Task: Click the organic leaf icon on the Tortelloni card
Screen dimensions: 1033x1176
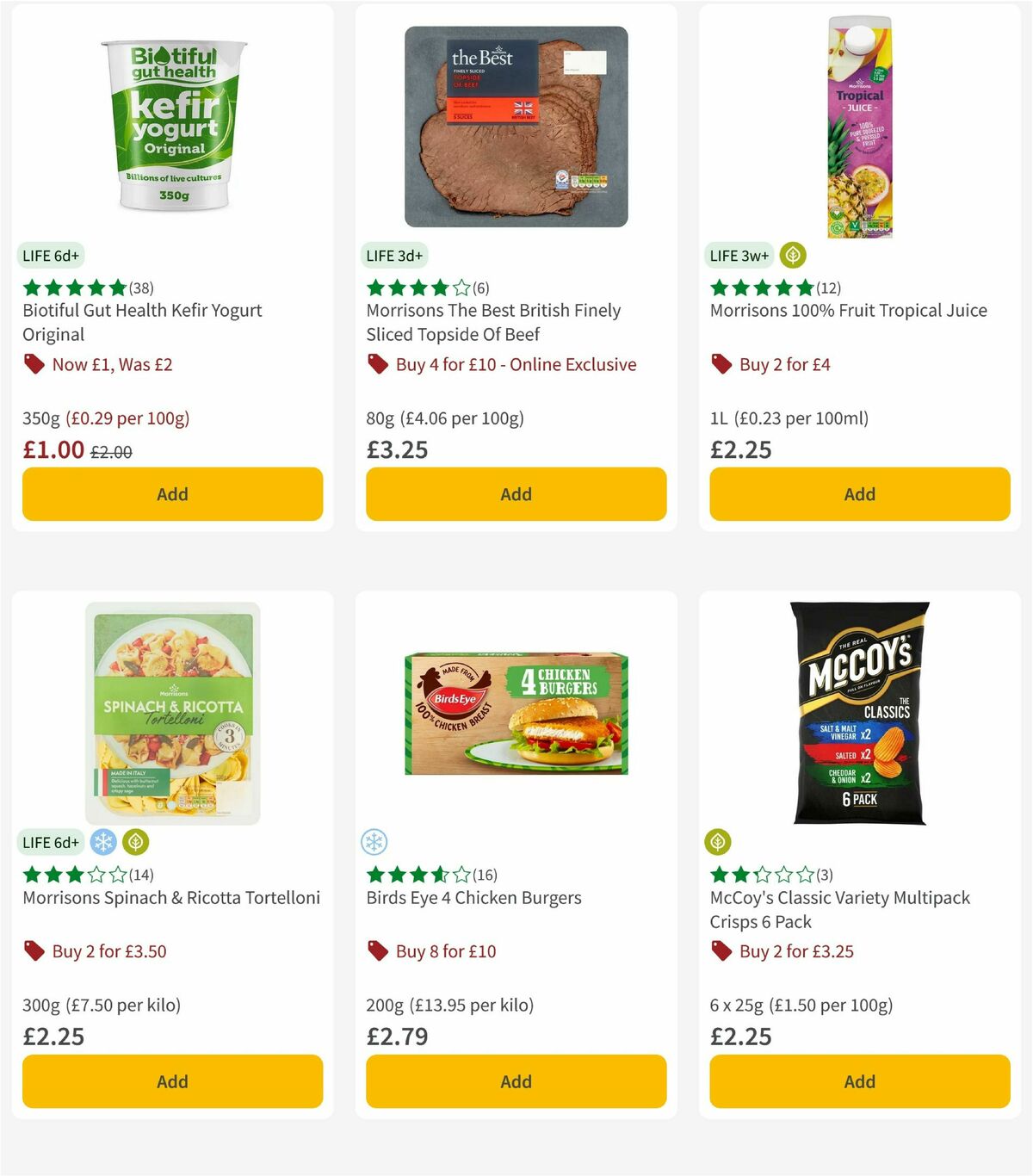Action: [x=135, y=842]
